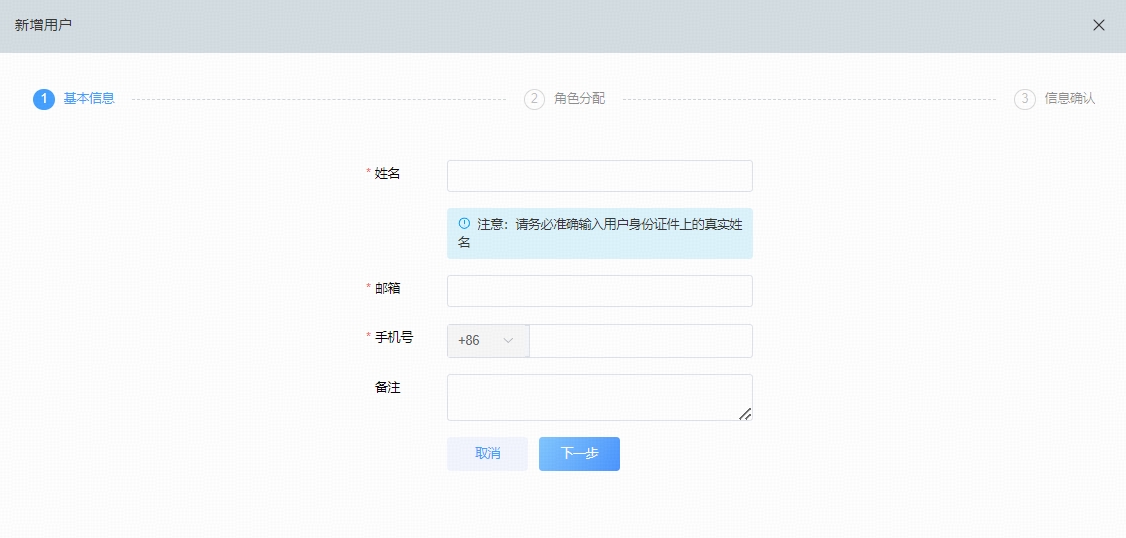The height and width of the screenshot is (538, 1126).
Task: Close the 新增用户 dialog
Action: click(1098, 25)
